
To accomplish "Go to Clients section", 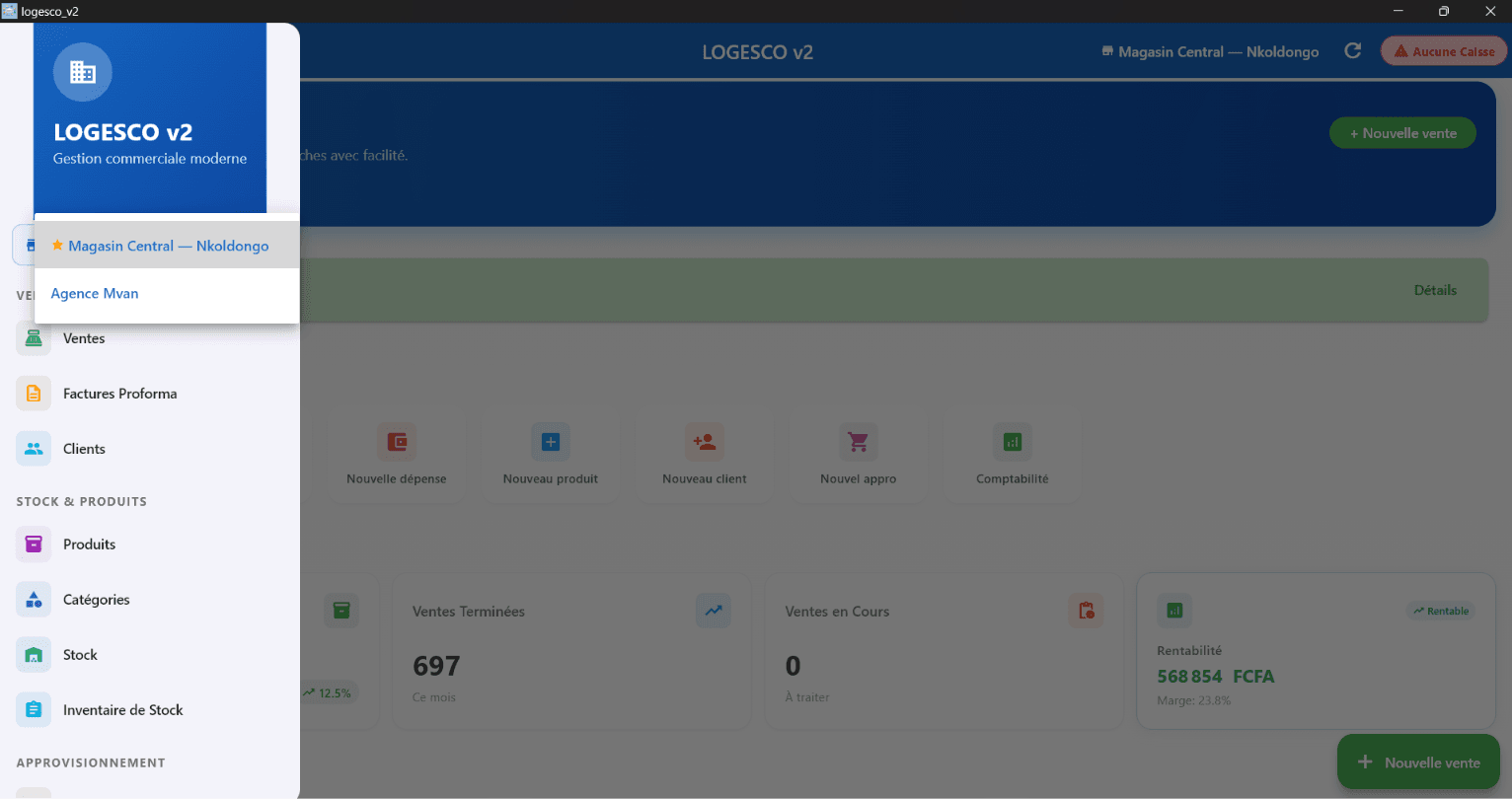I will click(x=150, y=449).
